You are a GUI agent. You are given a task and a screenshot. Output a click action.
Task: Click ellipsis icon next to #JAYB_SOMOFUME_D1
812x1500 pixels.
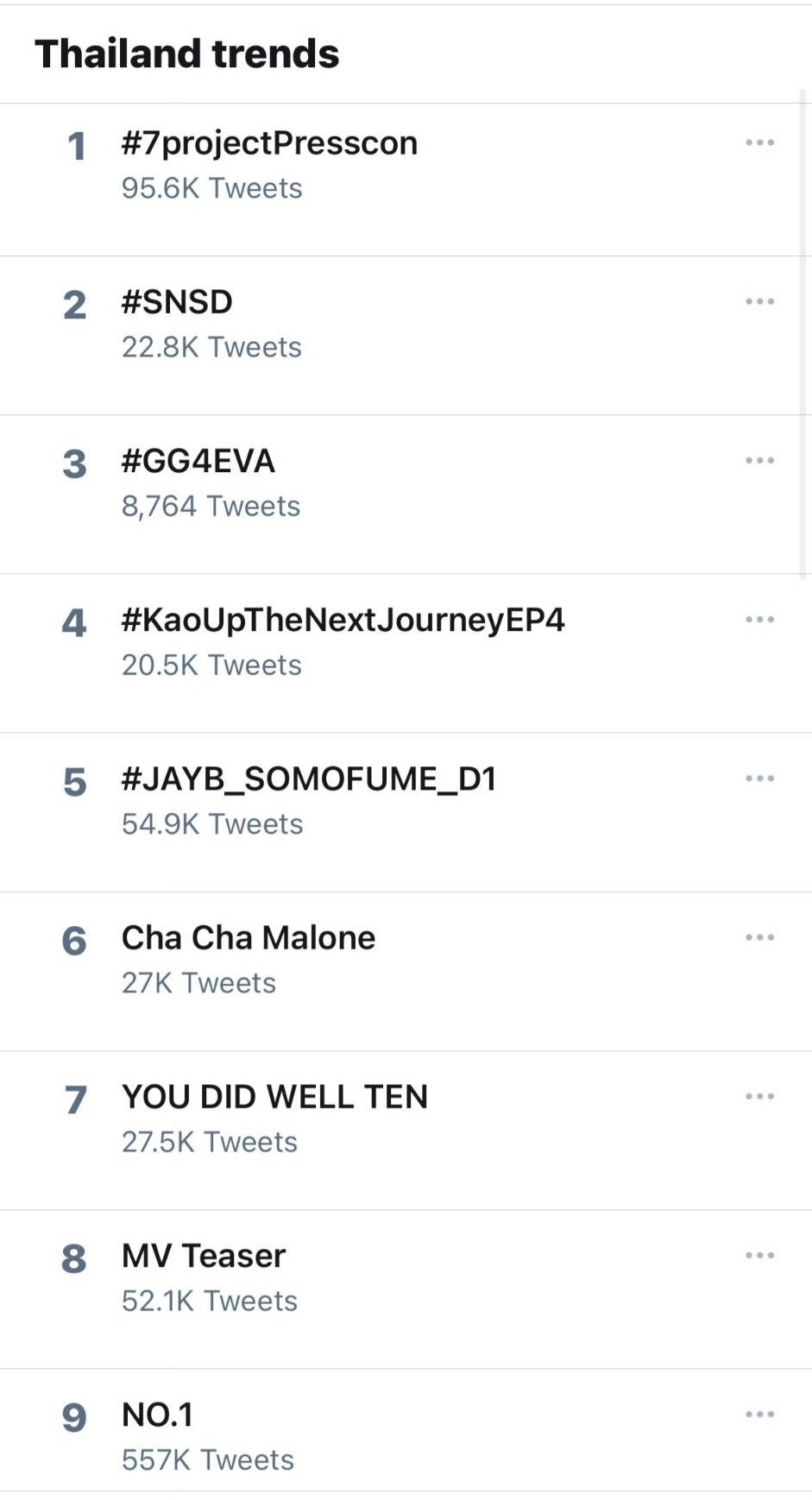pos(759,778)
